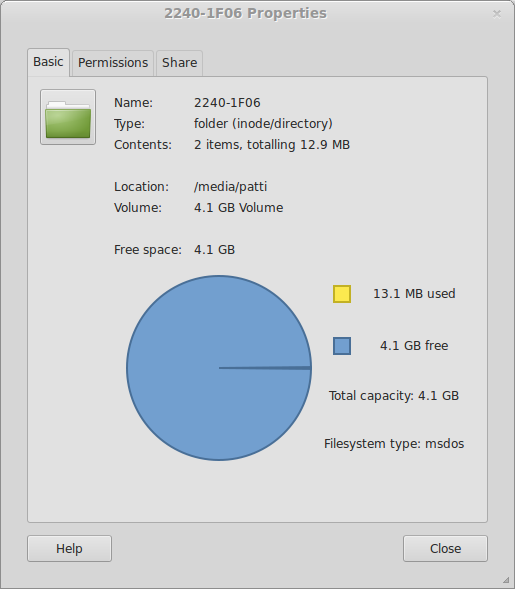Click the green folder icon button

(x=68, y=117)
